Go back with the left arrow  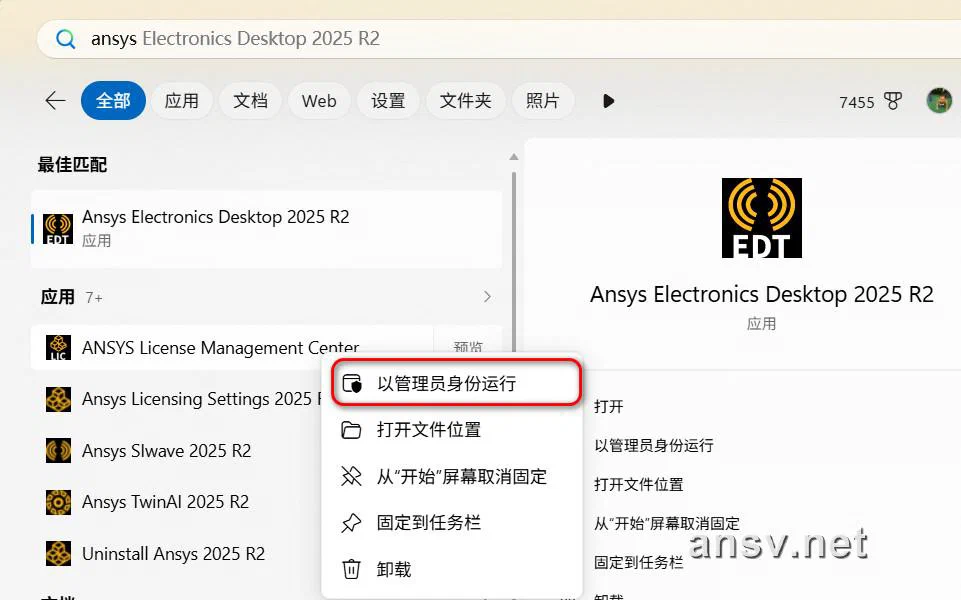[x=55, y=101]
